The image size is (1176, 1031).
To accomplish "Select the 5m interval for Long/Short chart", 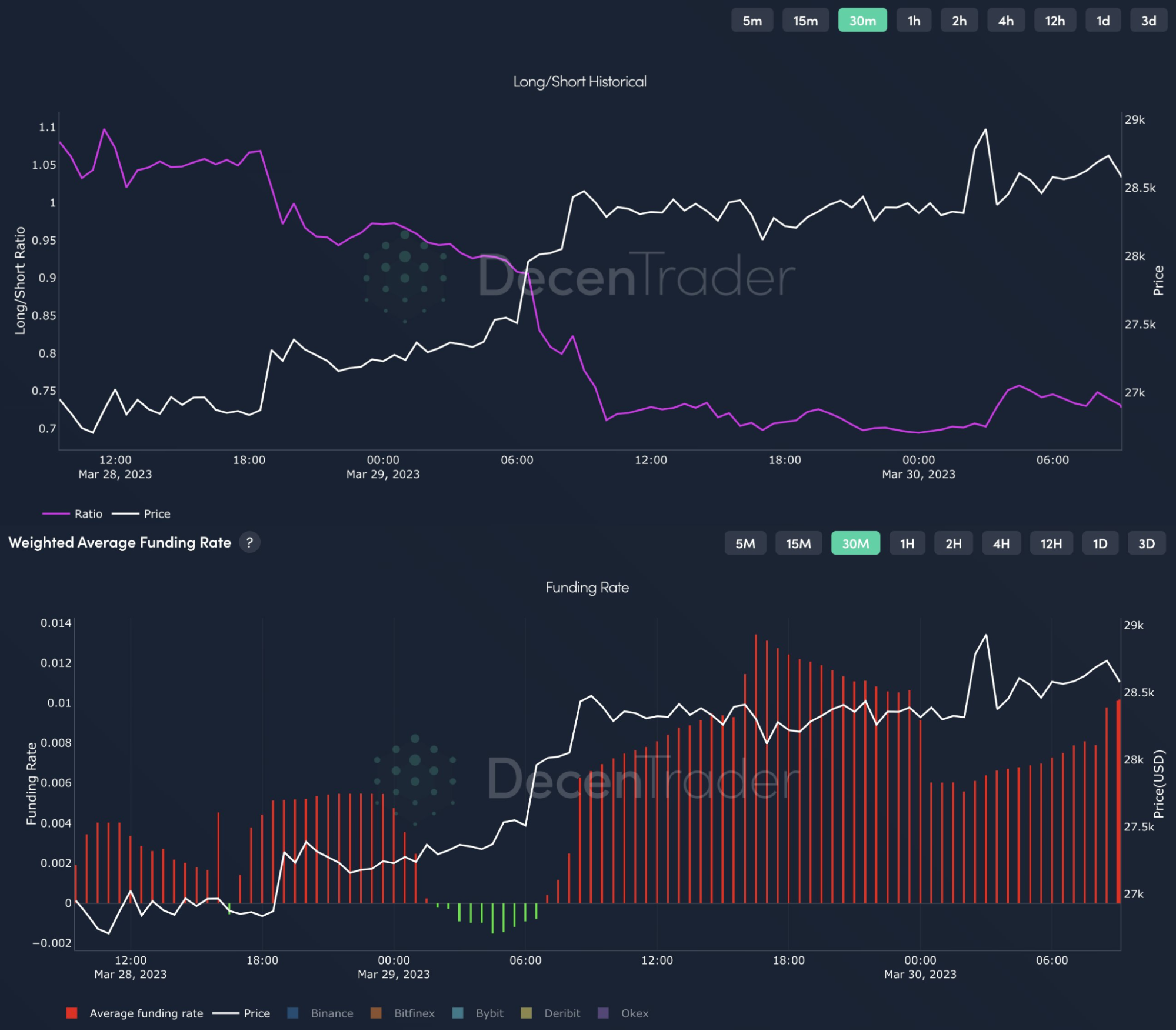I will pyautogui.click(x=752, y=21).
